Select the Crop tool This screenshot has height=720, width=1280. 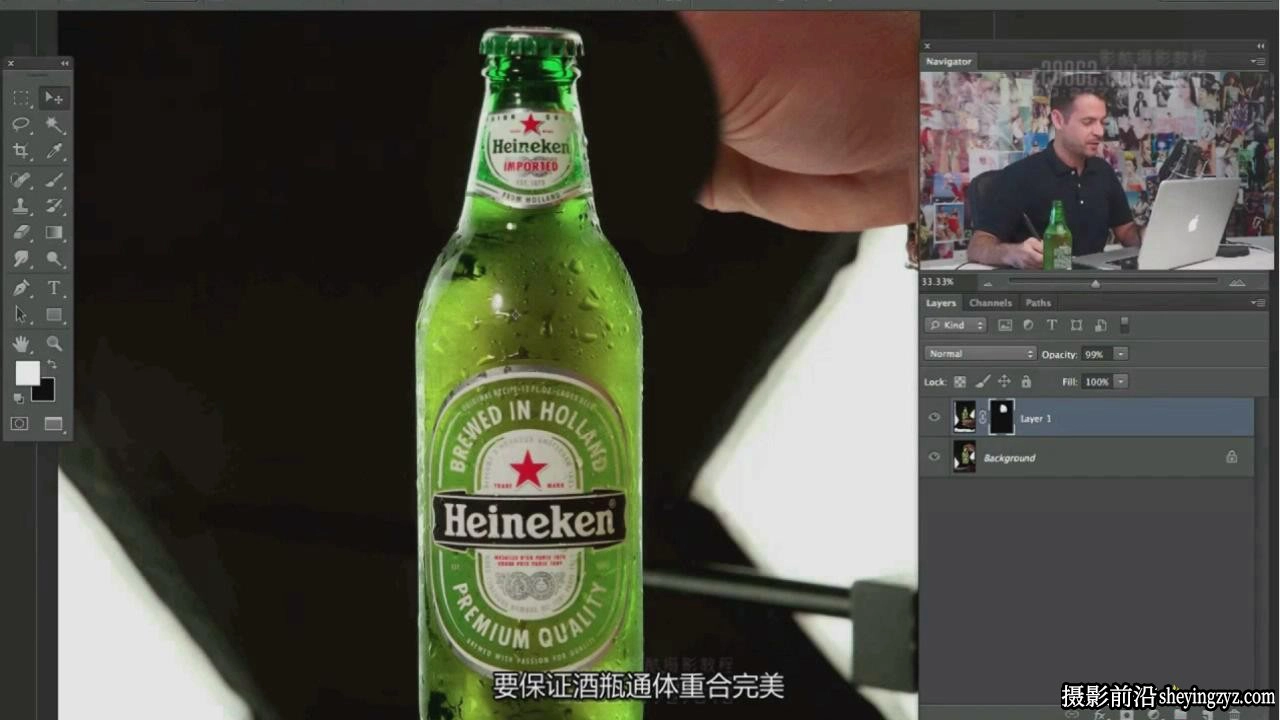point(21,151)
